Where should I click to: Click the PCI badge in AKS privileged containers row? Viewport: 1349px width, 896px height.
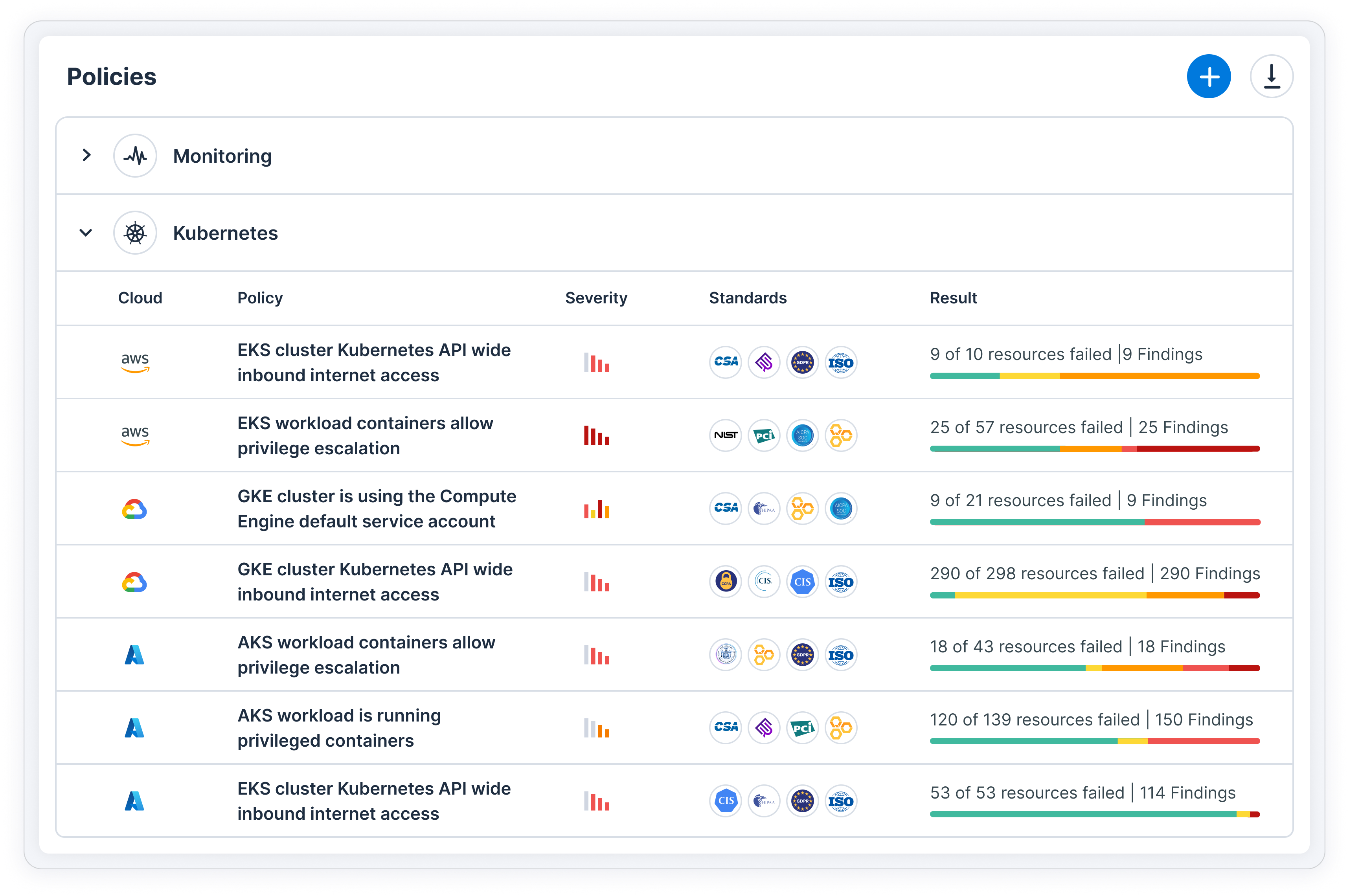pos(802,728)
